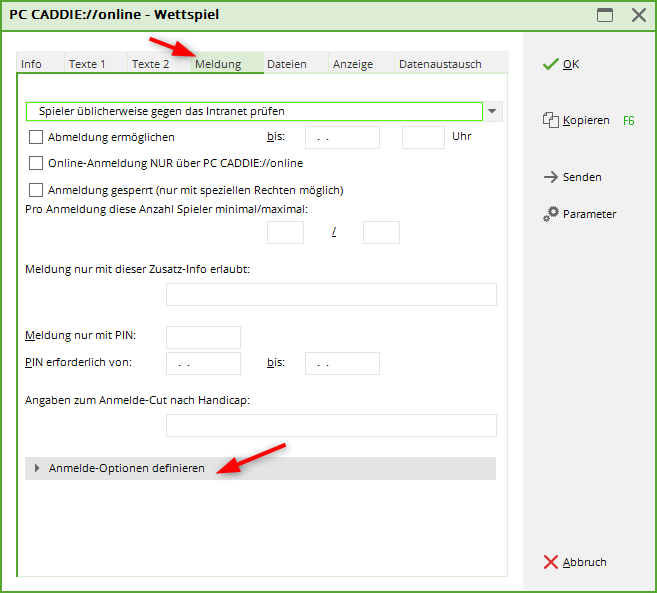The image size is (657, 593).
Task: Focus the Anmelde-Cut nach Handicap field
Action: pos(331,426)
